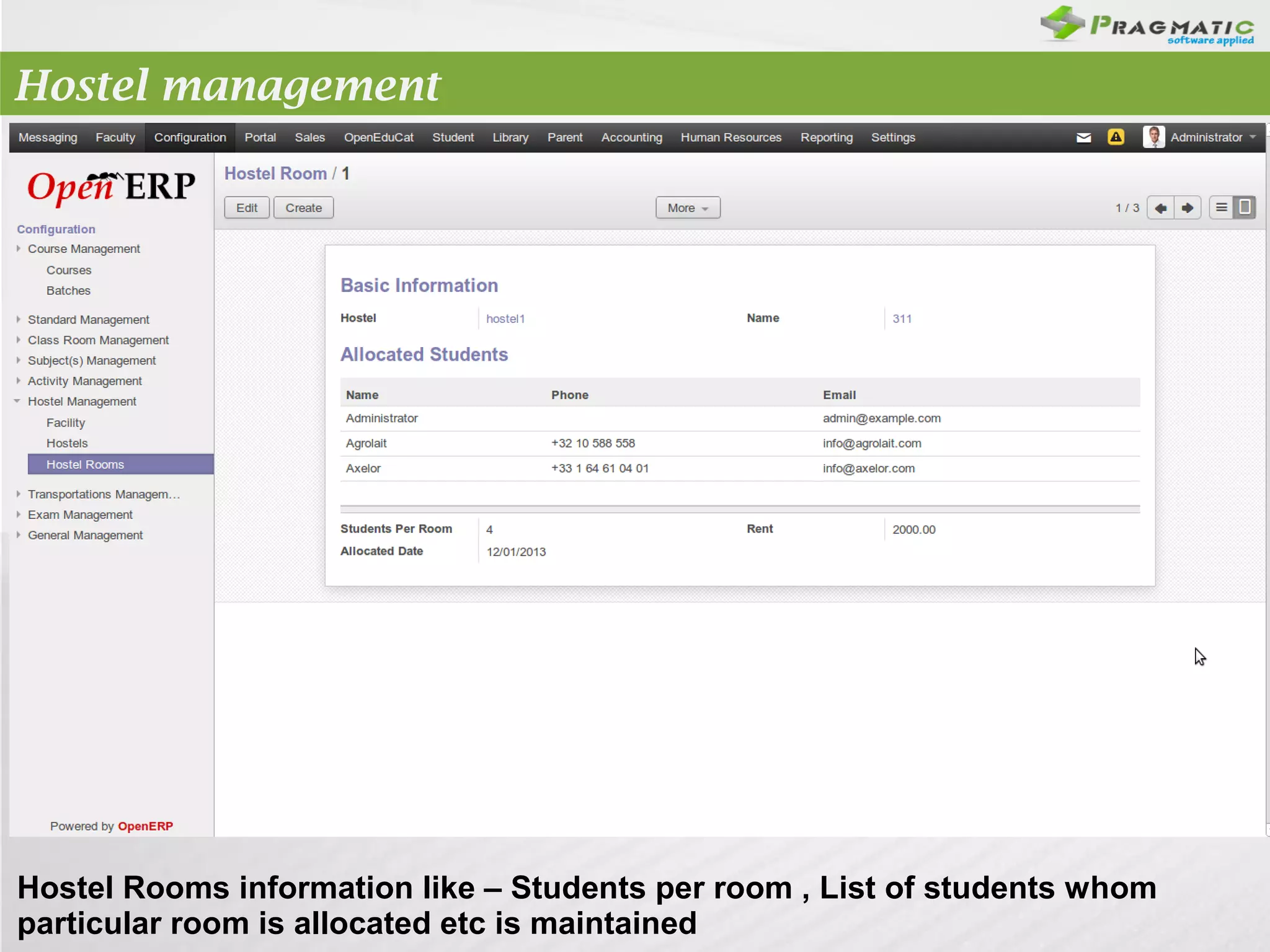Screen dimensions: 1270x952
Task: Click room name value 311
Action: 902,319
